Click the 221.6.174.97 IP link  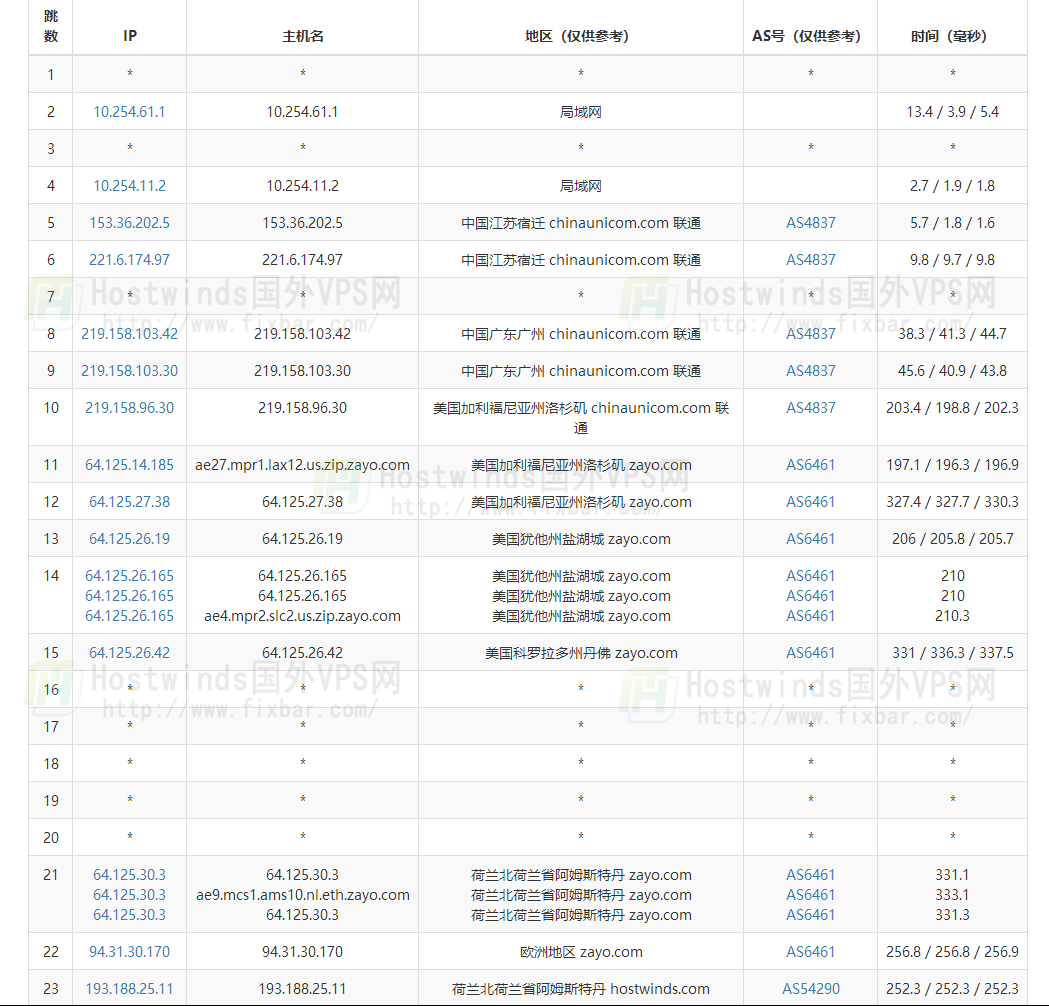[x=129, y=260]
